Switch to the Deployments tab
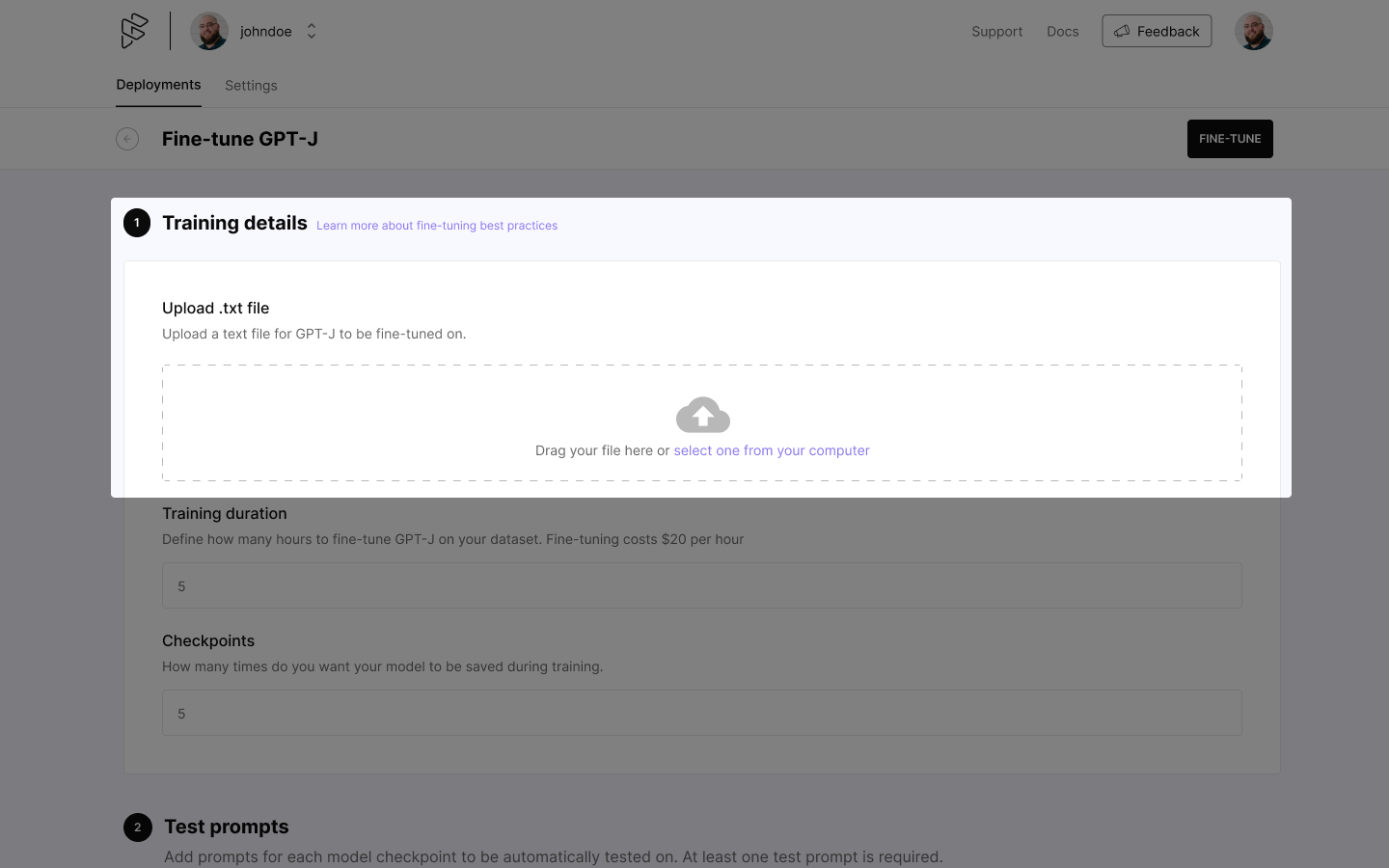Screen dimensions: 1389x868 (x=158, y=85)
